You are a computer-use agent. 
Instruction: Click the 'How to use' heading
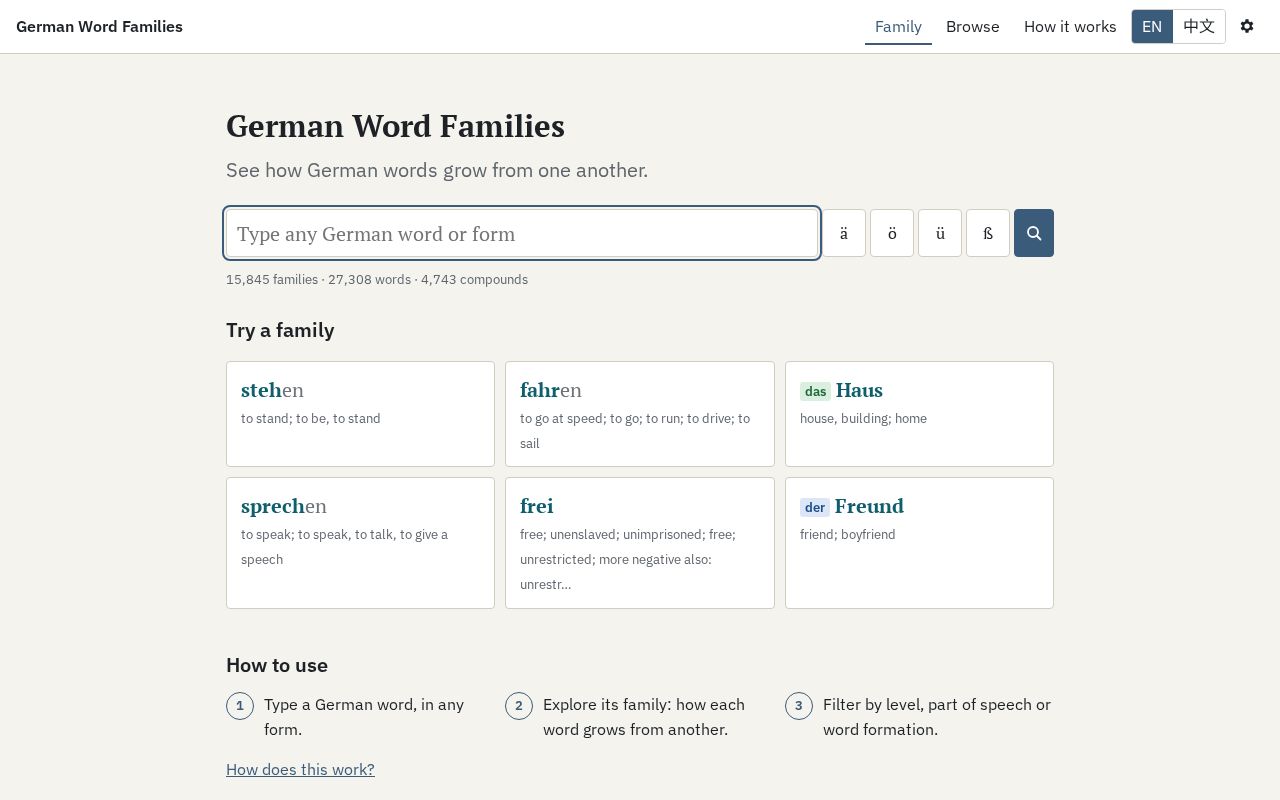point(277,665)
